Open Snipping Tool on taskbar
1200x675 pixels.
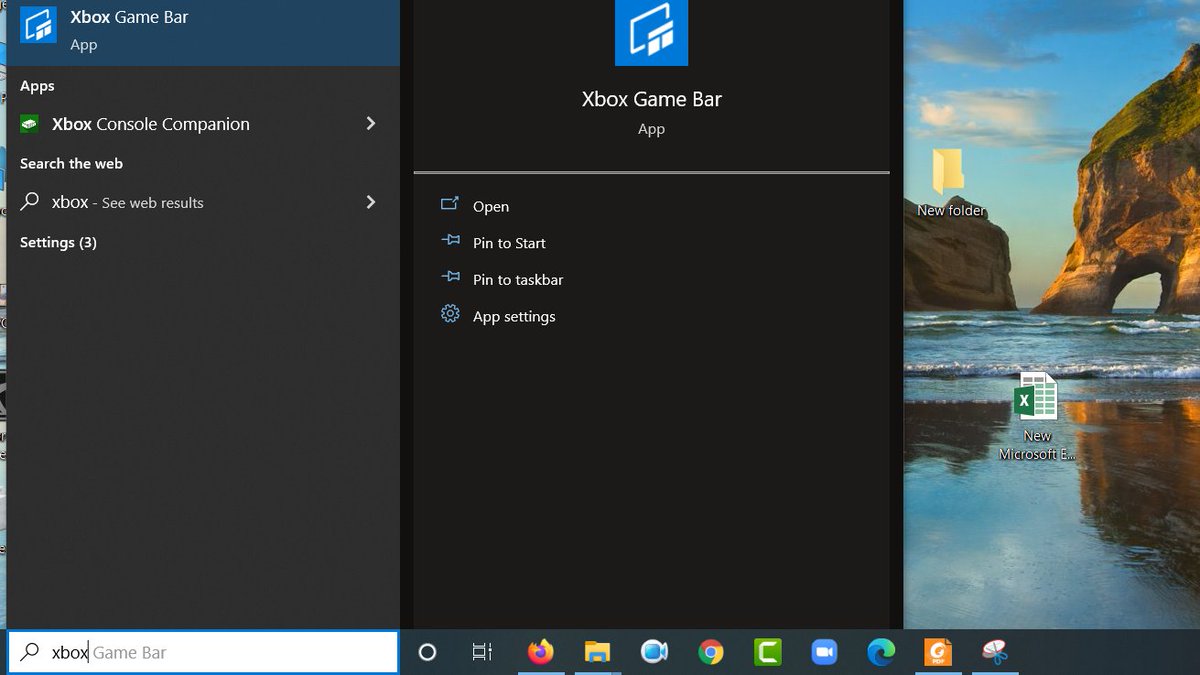tap(995, 652)
